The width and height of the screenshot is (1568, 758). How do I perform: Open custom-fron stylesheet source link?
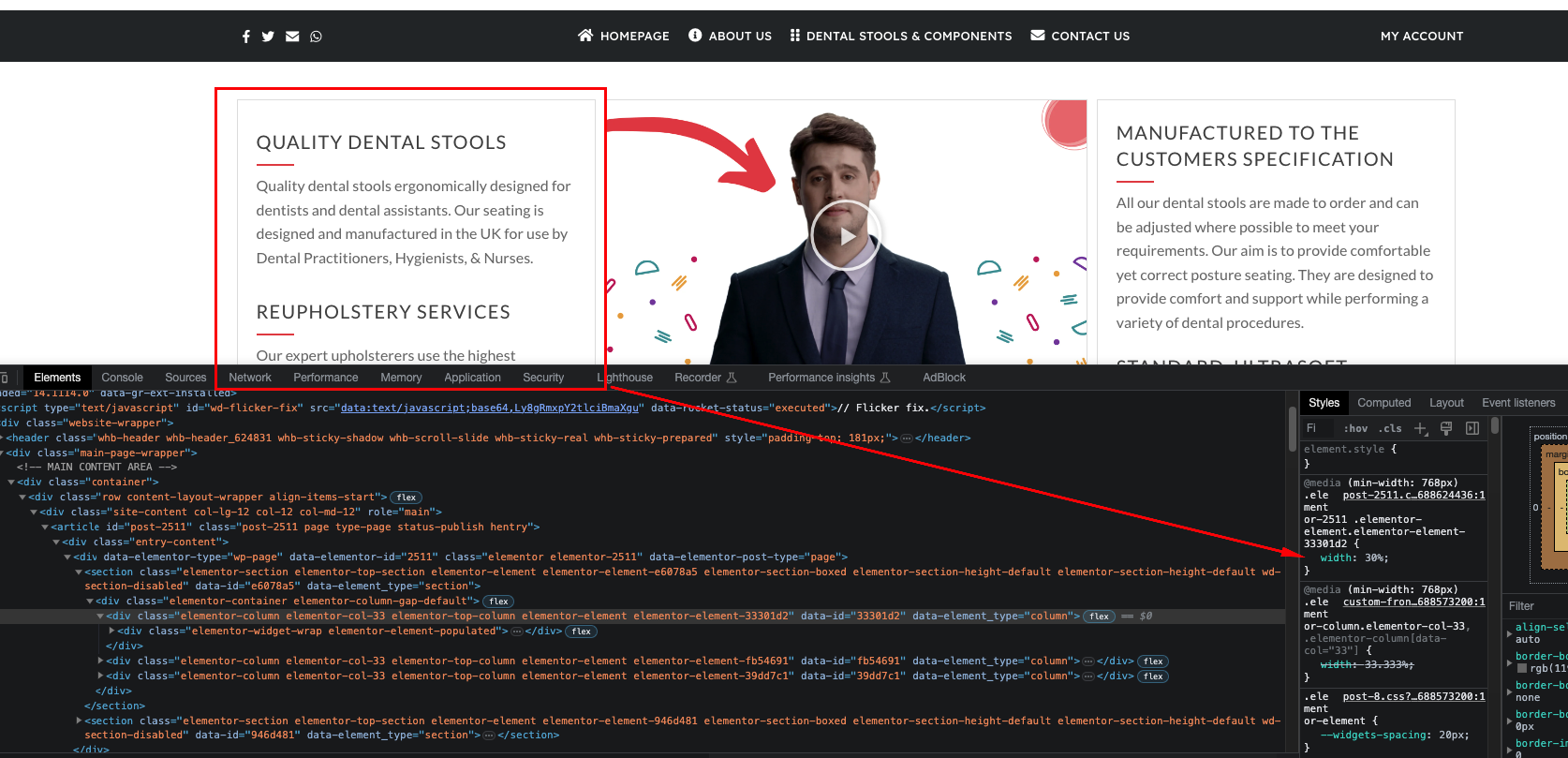click(1414, 602)
